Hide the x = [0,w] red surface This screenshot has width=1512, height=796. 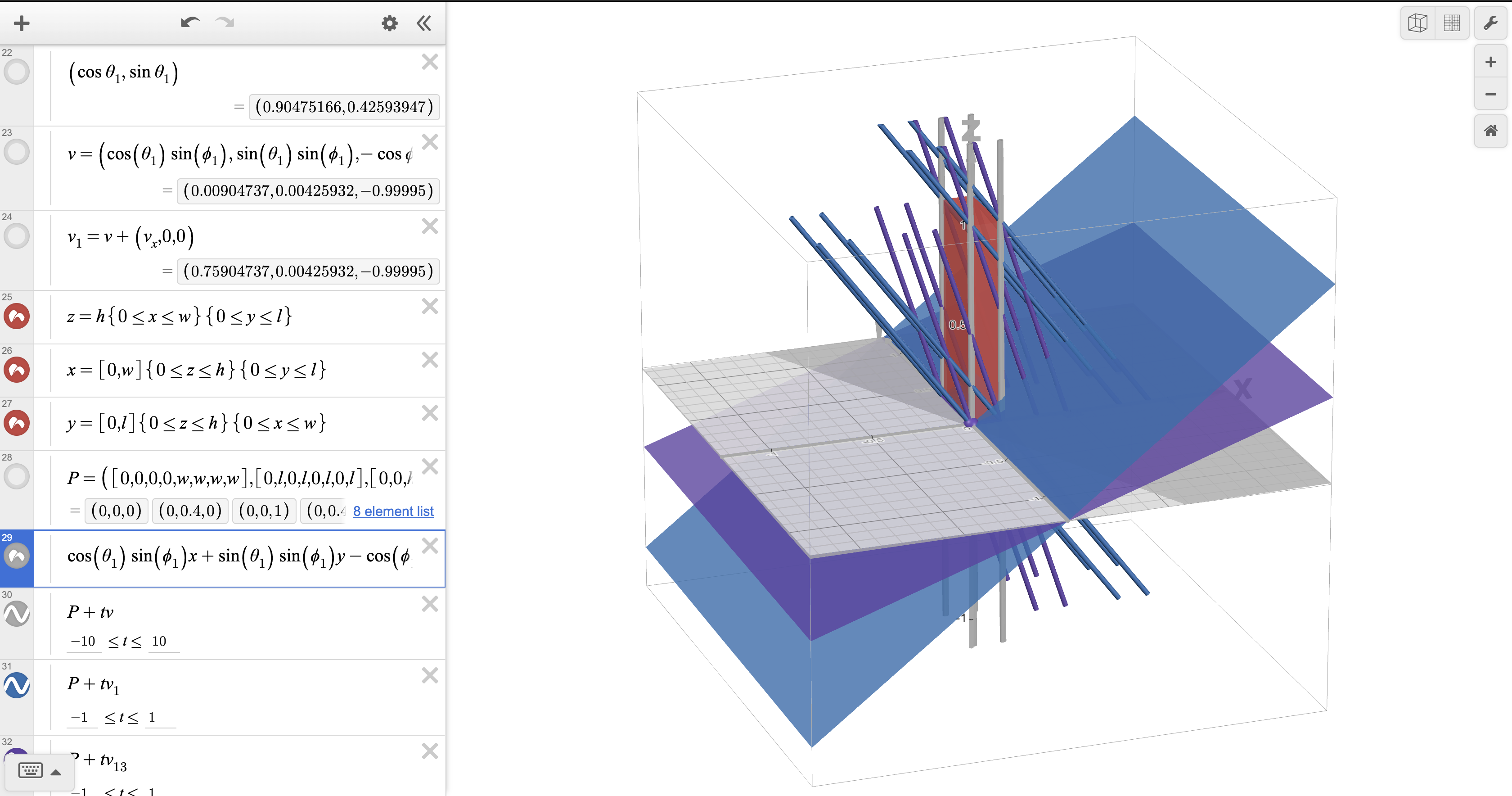click(17, 370)
